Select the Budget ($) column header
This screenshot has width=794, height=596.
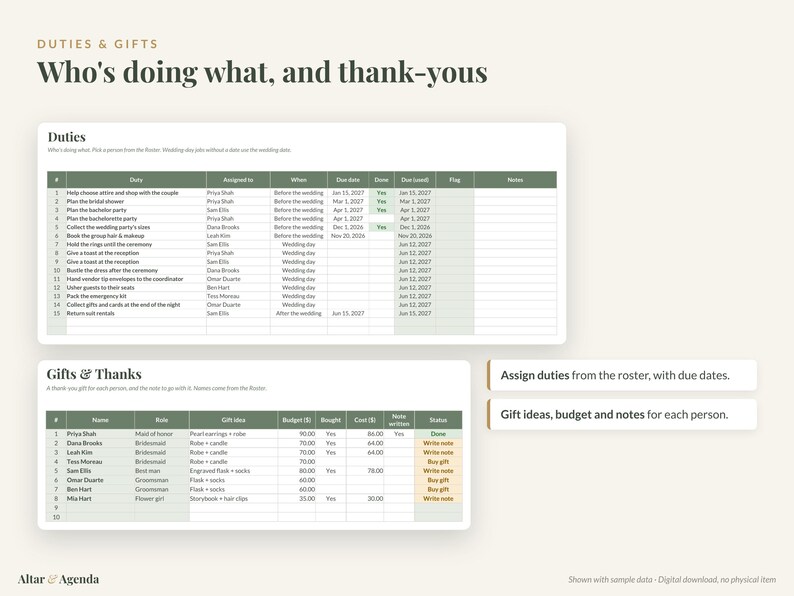(297, 420)
